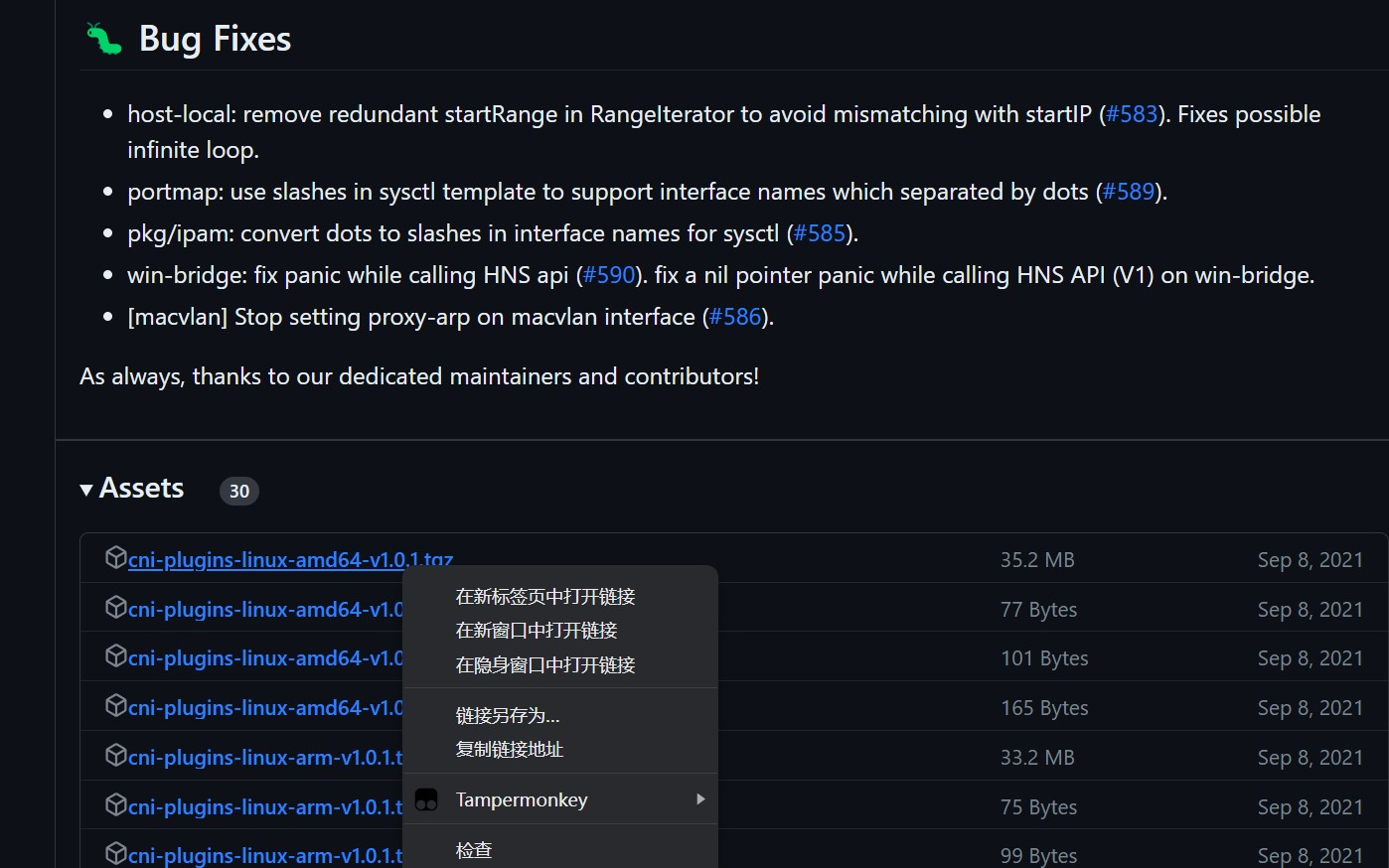Expand Tampermonkey submenu arrow
Image resolution: width=1389 pixels, height=868 pixels.
pos(700,799)
